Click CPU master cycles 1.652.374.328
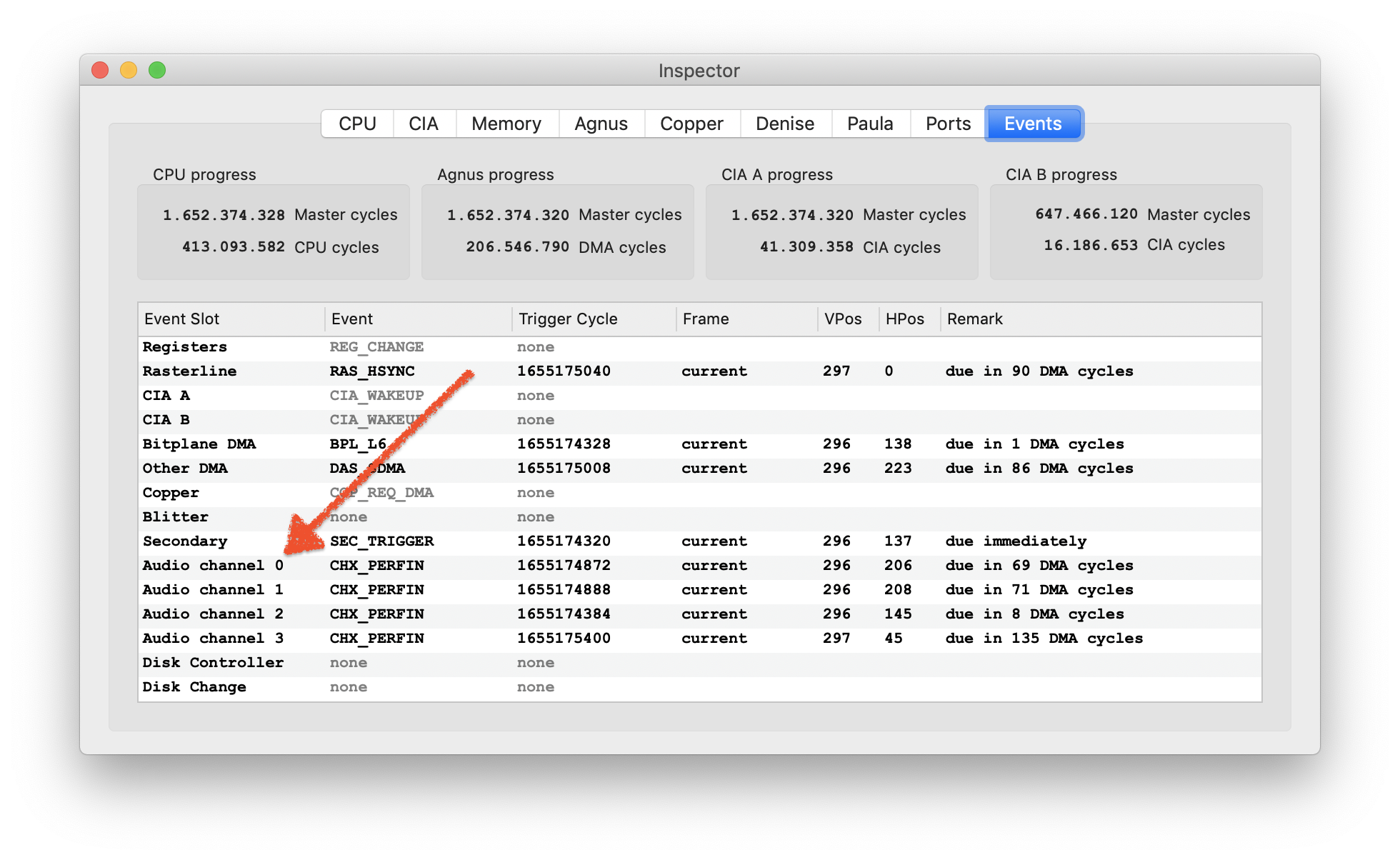The image size is (1400, 860). [x=224, y=215]
